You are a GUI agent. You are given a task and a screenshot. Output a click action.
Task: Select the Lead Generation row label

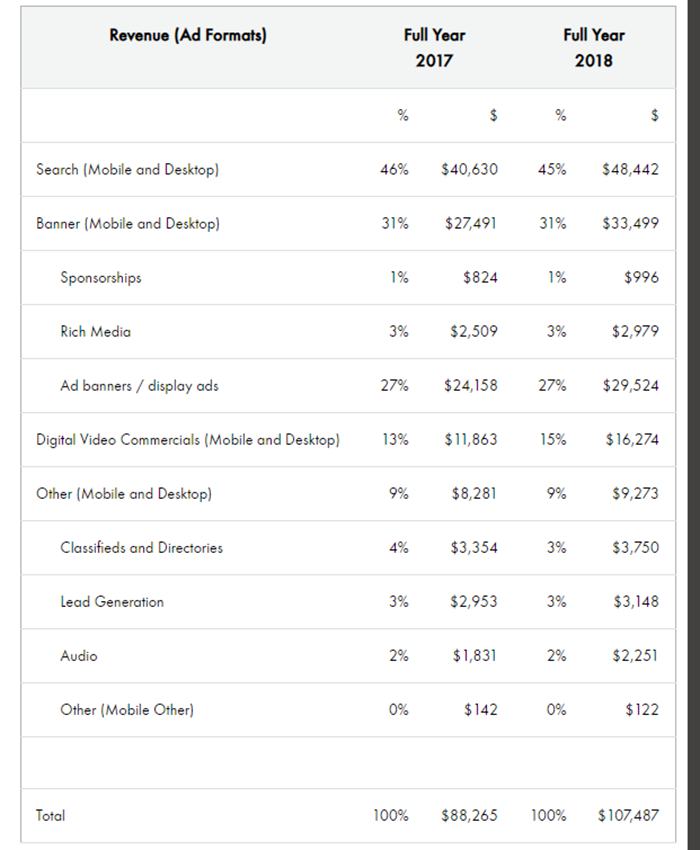point(112,602)
